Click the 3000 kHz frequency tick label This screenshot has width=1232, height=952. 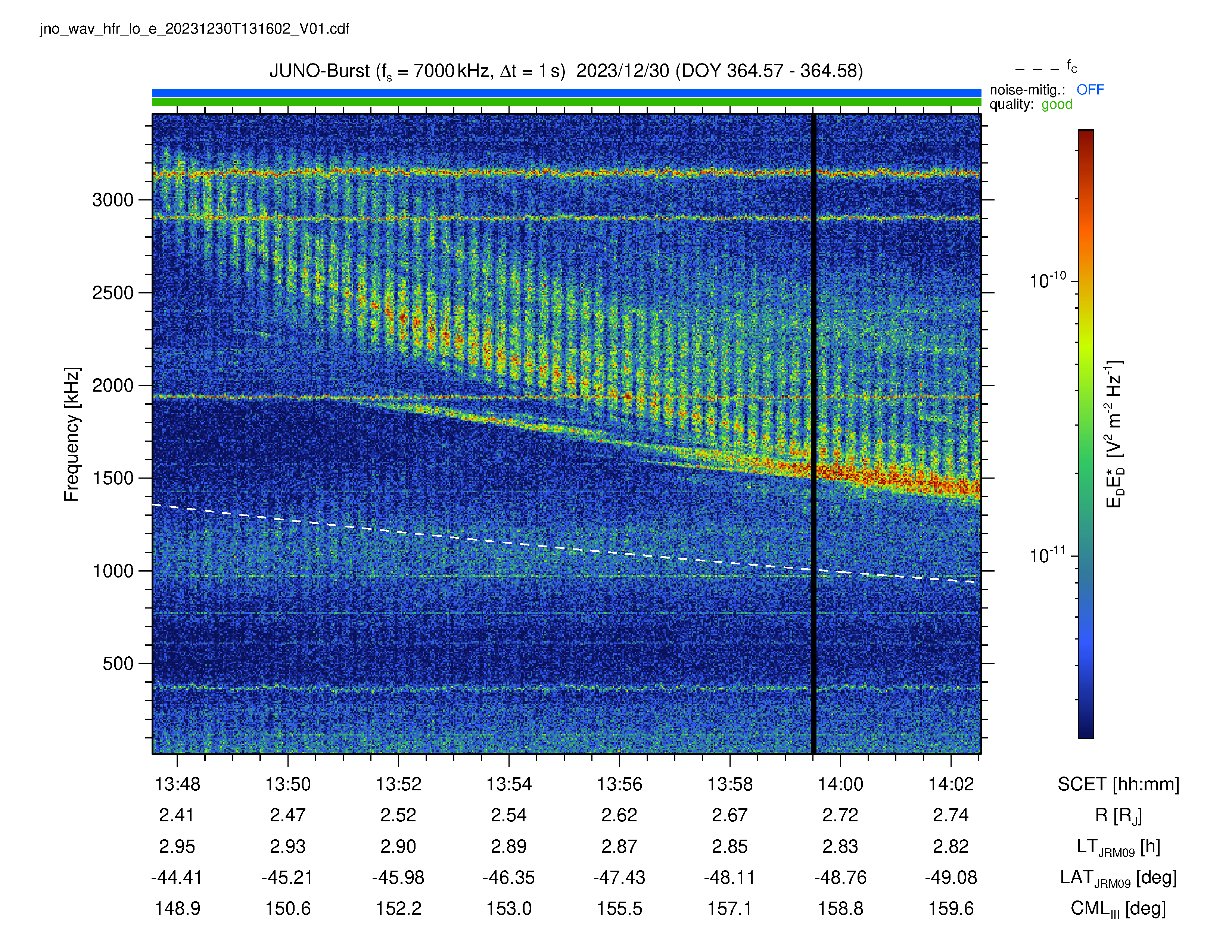113,200
